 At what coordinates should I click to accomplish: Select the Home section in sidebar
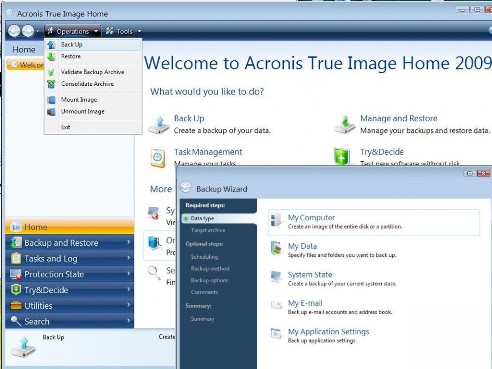70,227
